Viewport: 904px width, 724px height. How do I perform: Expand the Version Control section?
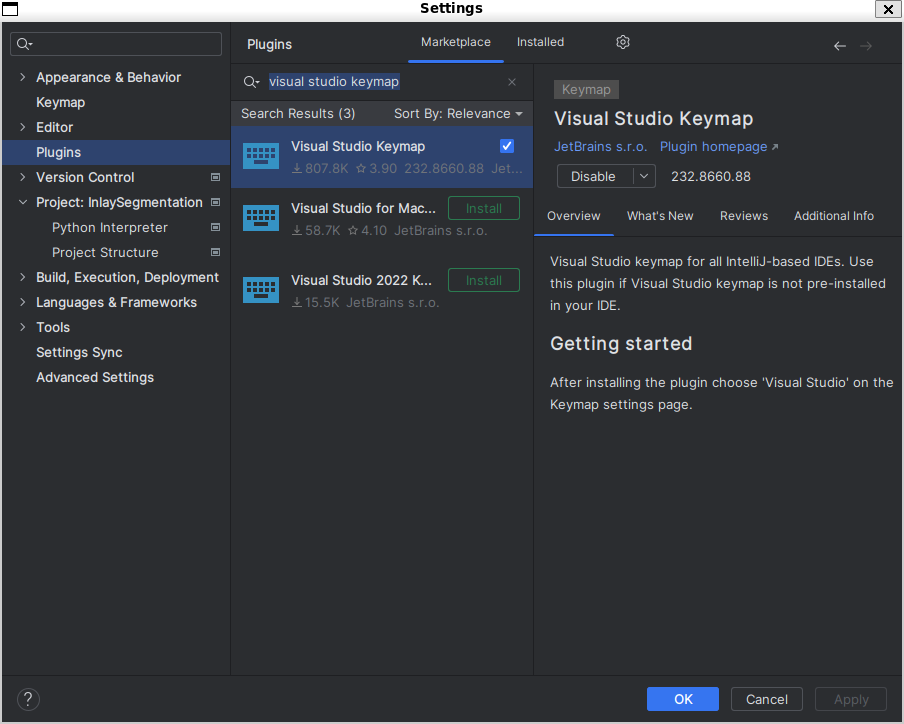coord(22,177)
